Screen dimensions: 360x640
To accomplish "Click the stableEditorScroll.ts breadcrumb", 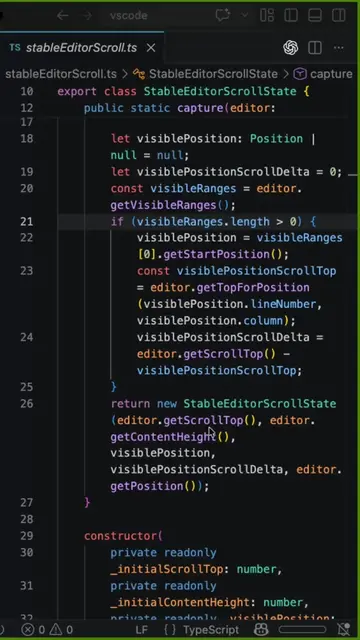I will click(61, 74).
